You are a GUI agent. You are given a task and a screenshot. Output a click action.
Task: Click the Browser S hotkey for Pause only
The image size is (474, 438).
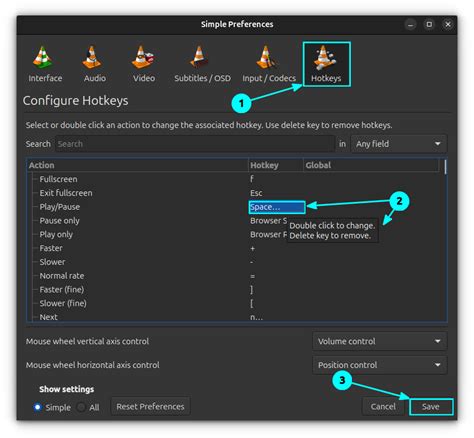click(x=268, y=221)
